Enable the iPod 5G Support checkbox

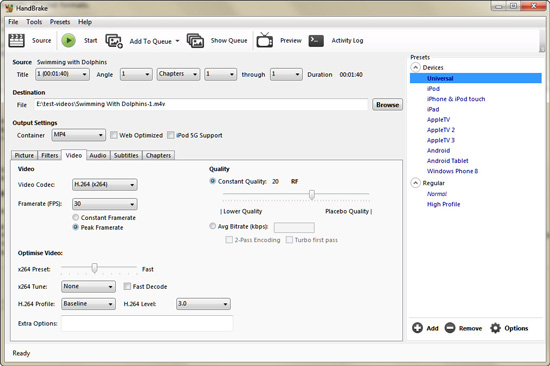pos(170,135)
